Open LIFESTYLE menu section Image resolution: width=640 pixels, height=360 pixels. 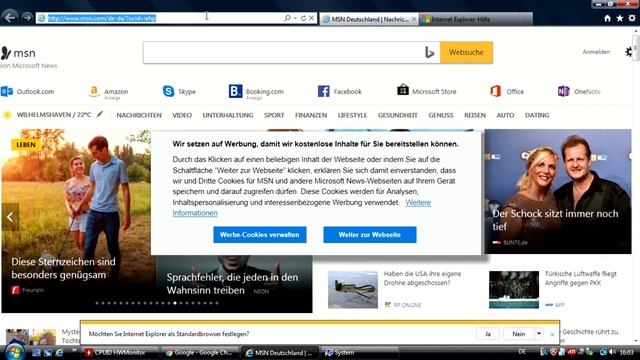[352, 115]
